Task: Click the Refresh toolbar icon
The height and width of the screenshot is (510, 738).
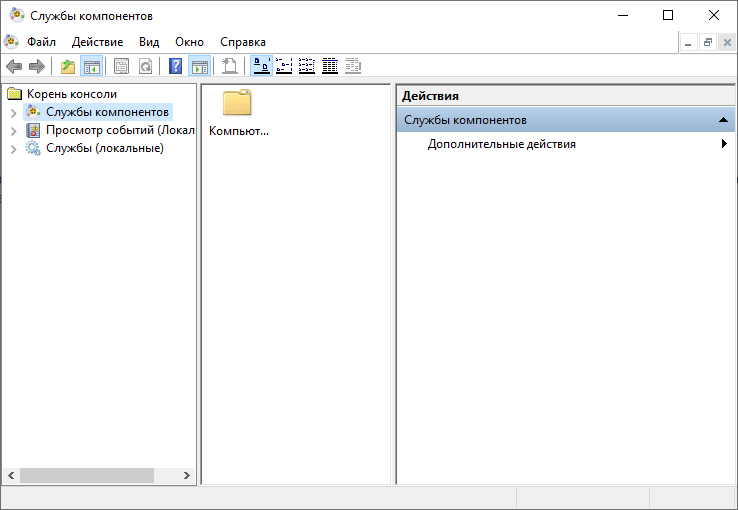Action: coord(145,66)
